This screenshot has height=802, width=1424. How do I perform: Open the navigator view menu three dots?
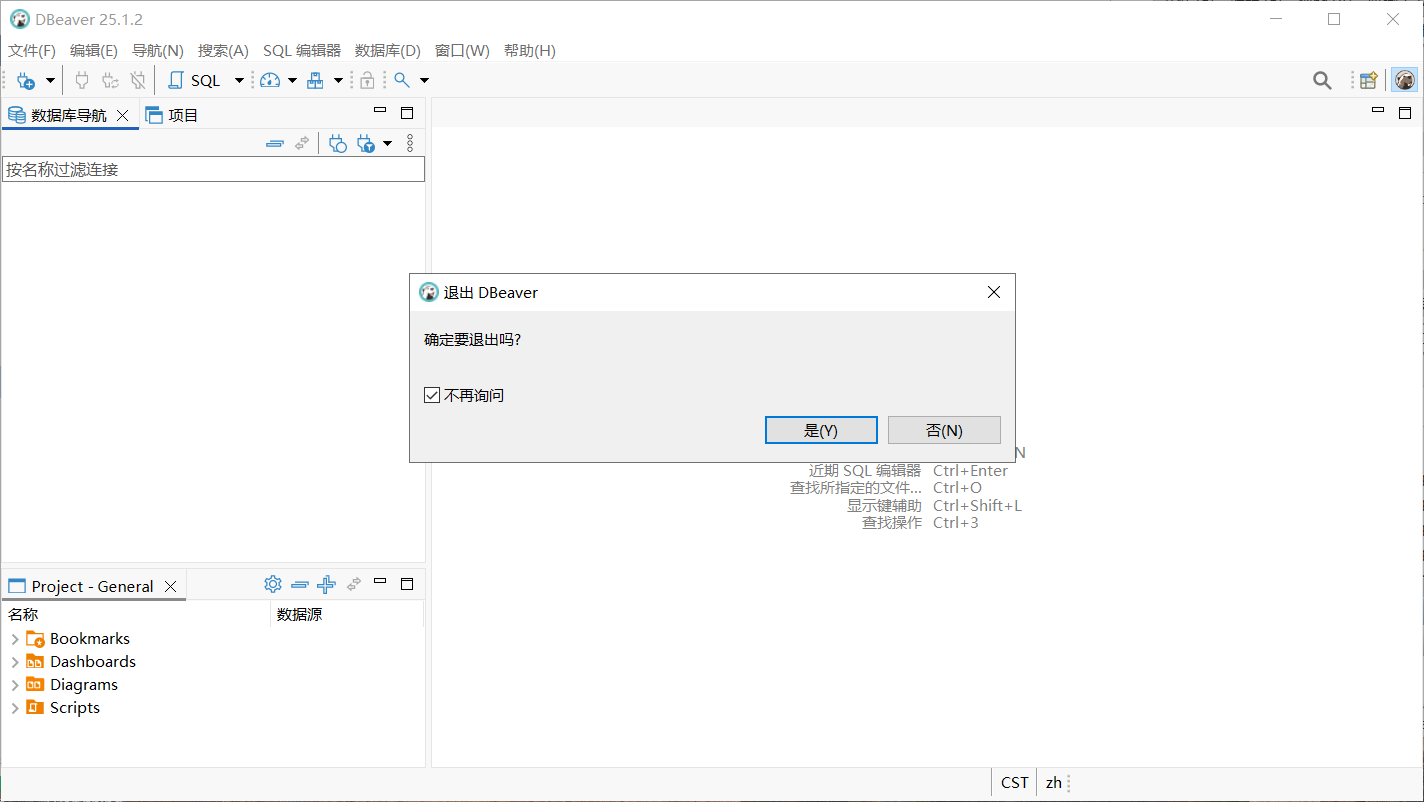point(410,144)
